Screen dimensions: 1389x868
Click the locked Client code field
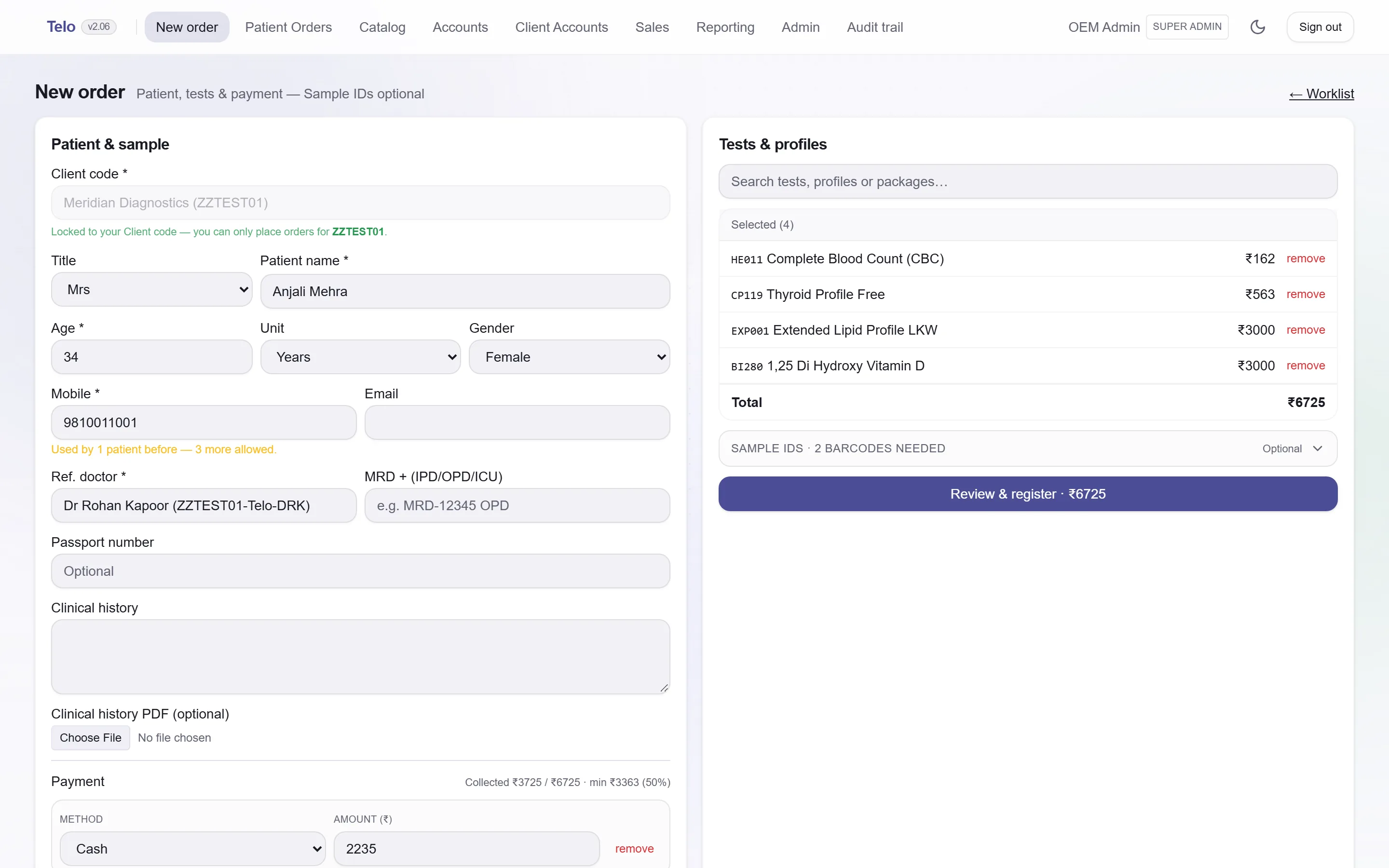[x=360, y=203]
